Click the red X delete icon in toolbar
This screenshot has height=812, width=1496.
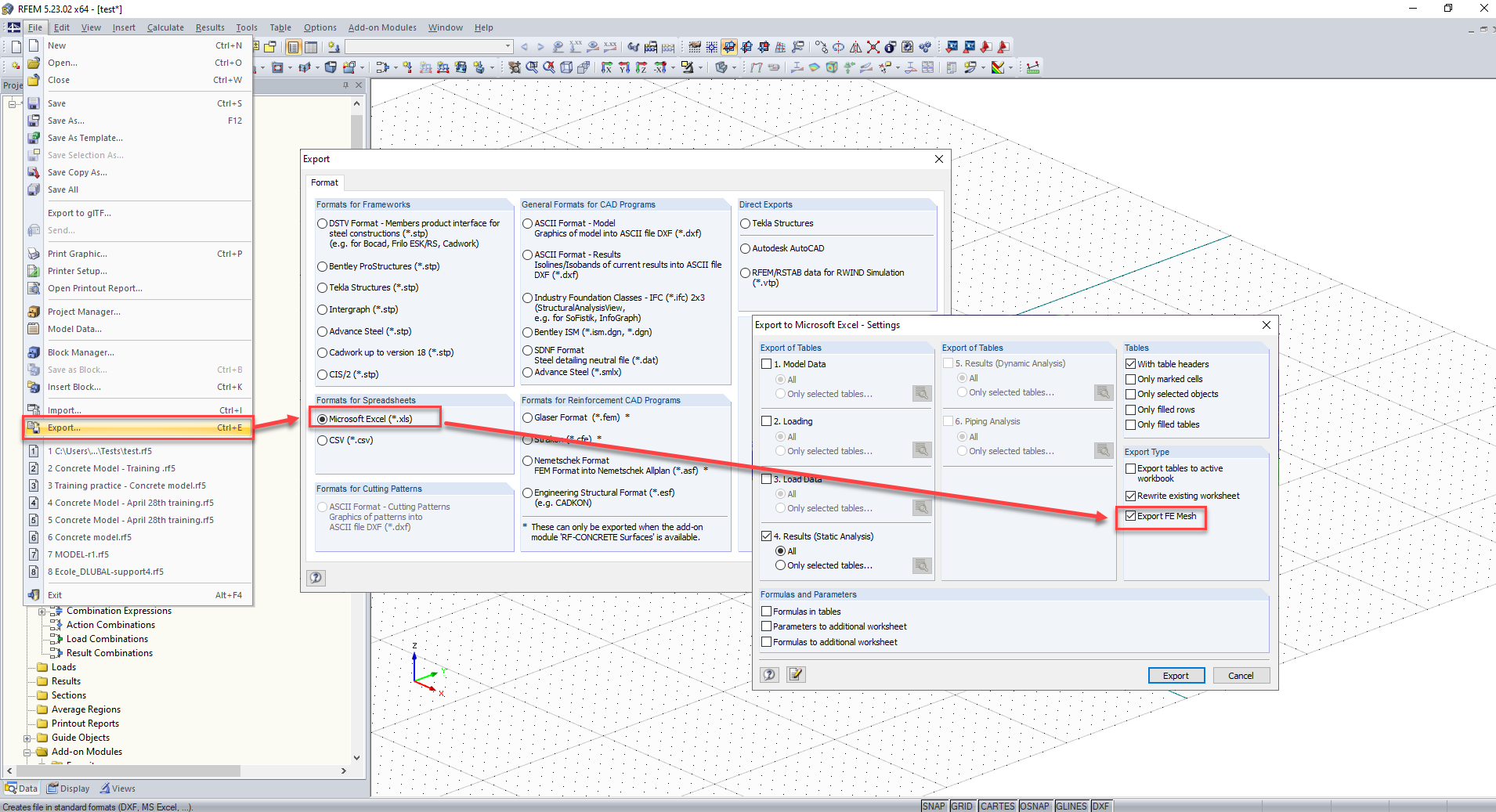[x=873, y=47]
